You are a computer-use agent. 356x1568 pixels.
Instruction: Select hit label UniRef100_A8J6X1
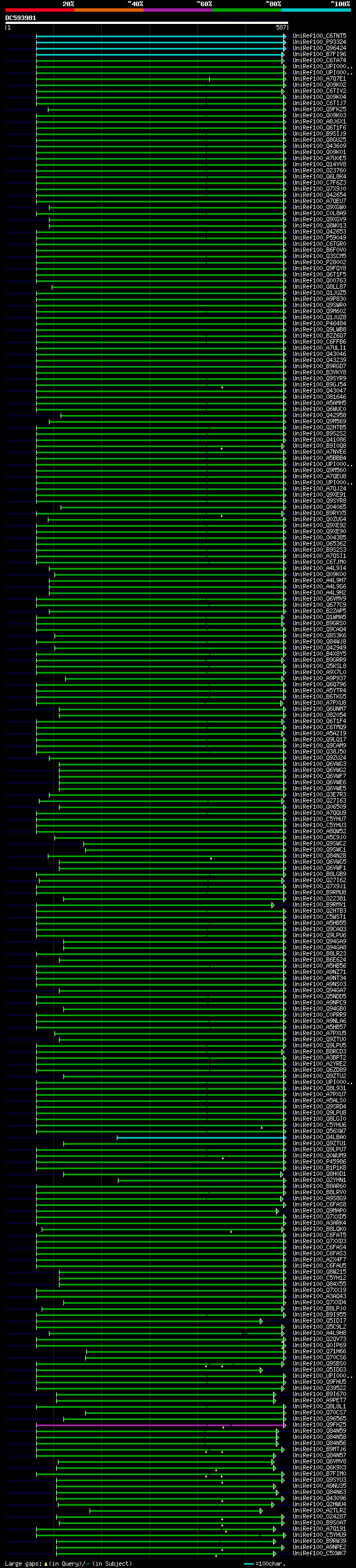tap(319, 122)
